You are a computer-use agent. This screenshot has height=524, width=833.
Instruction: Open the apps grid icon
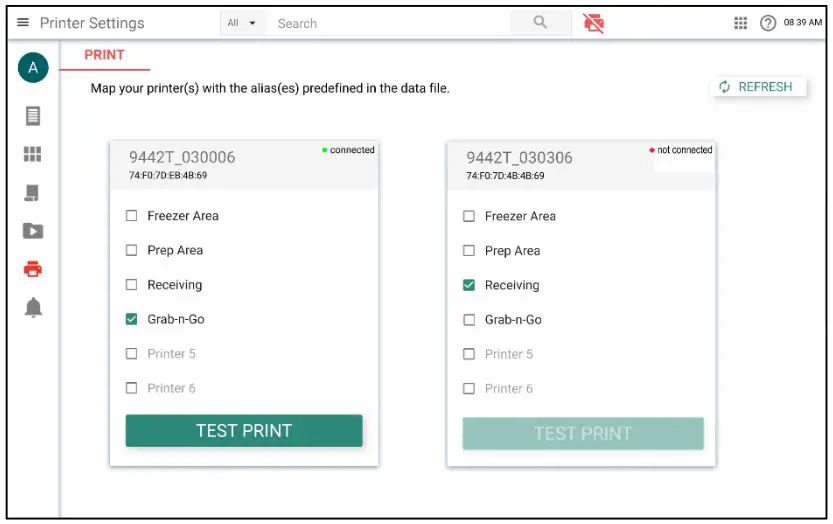coord(741,23)
